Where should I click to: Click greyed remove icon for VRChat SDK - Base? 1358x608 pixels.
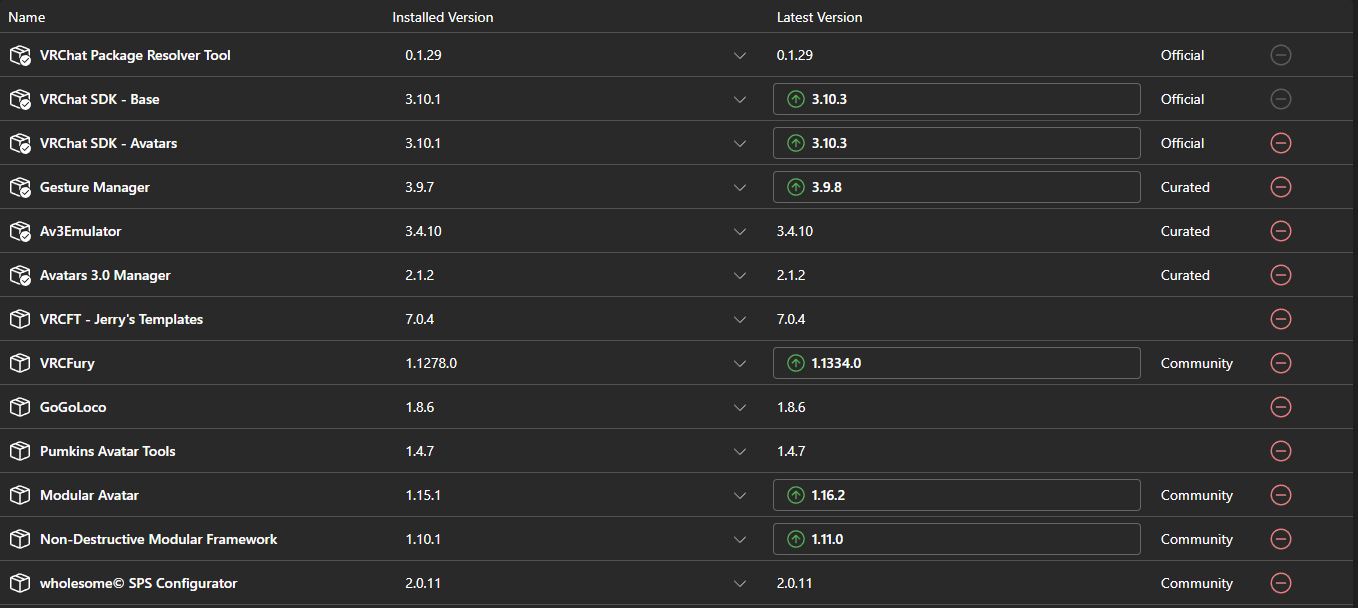(x=1280, y=99)
